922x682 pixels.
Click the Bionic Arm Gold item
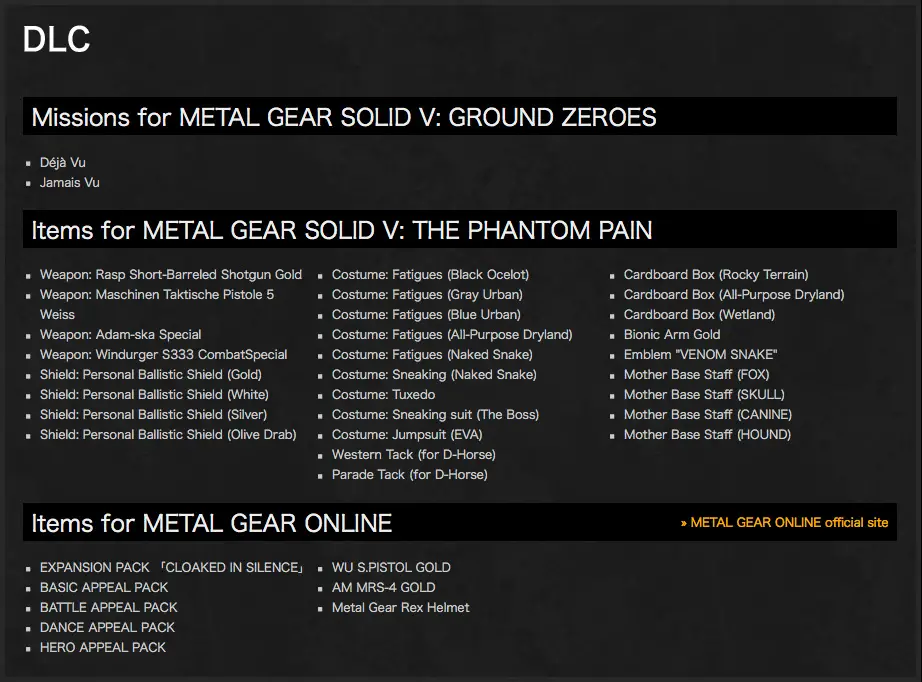(672, 334)
